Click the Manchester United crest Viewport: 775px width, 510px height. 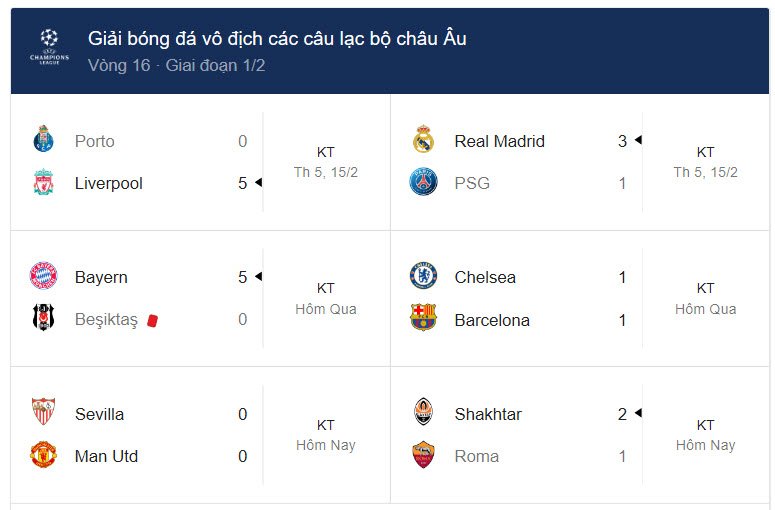pyautogui.click(x=43, y=454)
